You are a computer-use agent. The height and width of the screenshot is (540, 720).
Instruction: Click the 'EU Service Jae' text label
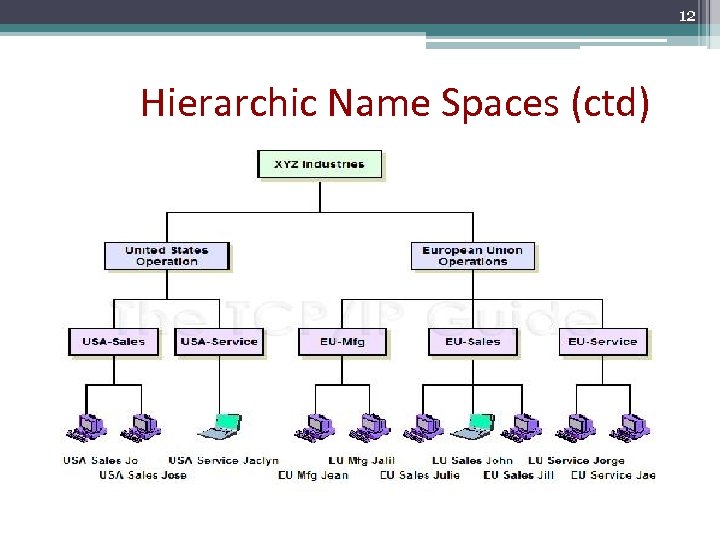[x=613, y=475]
